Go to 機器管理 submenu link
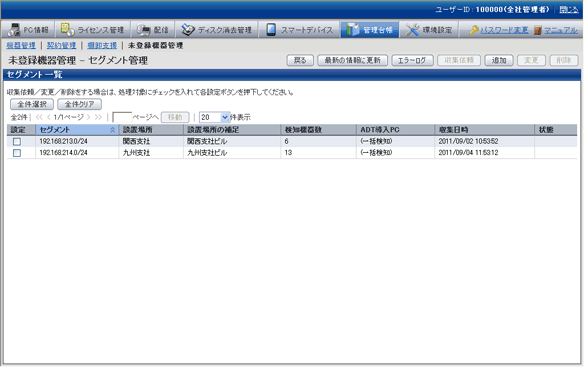The width and height of the screenshot is (584, 367). [21, 45]
